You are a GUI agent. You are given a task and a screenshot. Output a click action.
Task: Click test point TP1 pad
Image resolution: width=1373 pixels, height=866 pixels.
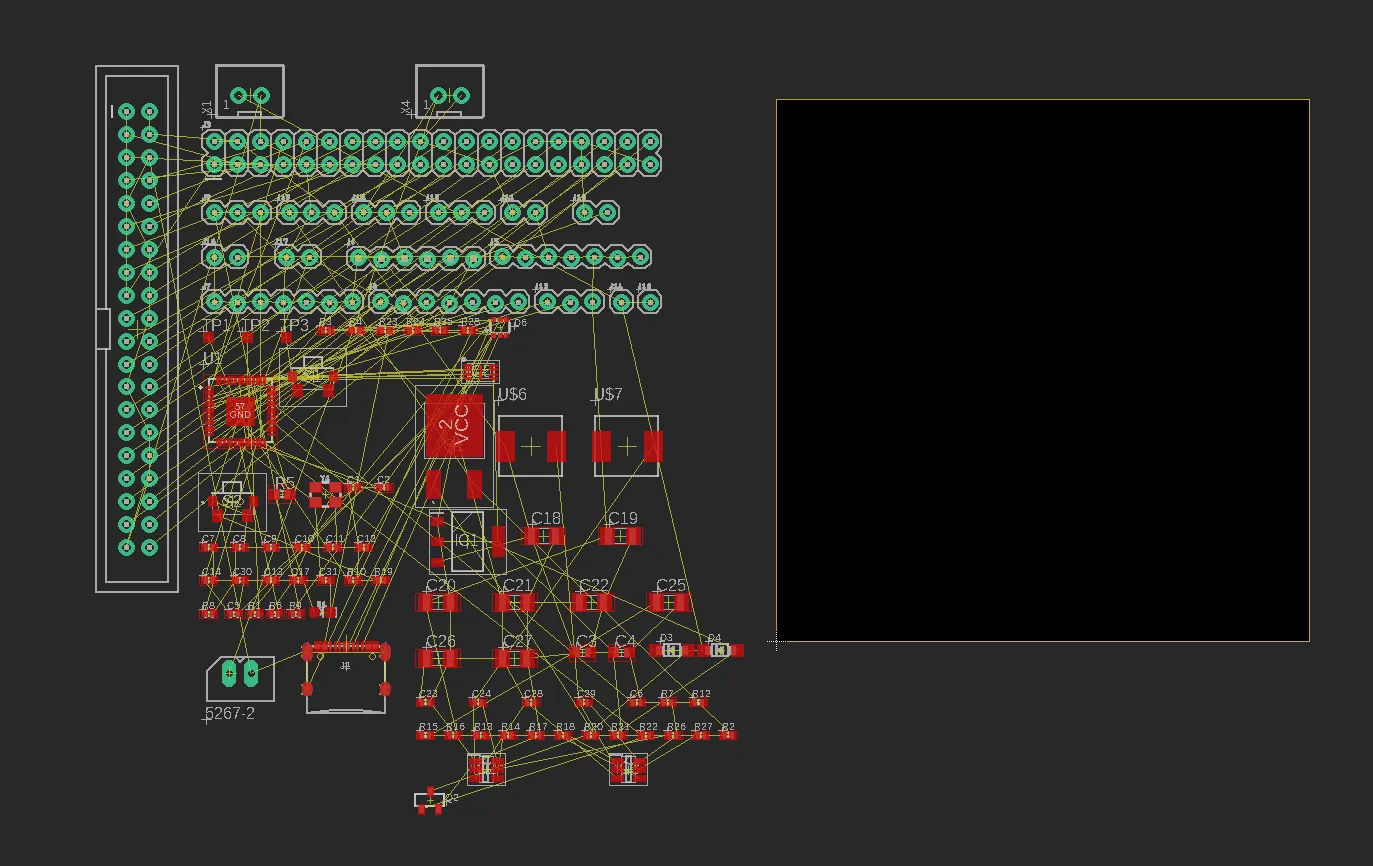(x=209, y=338)
